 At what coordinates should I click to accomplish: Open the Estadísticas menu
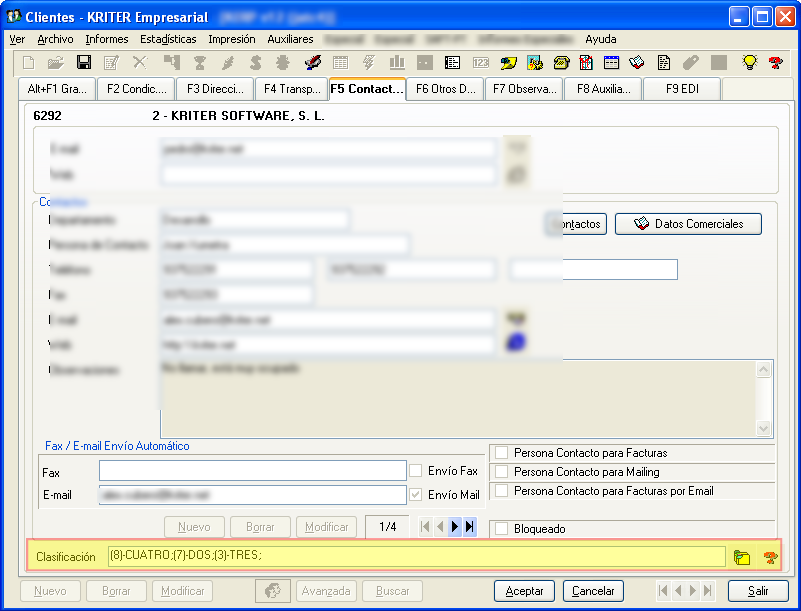168,39
